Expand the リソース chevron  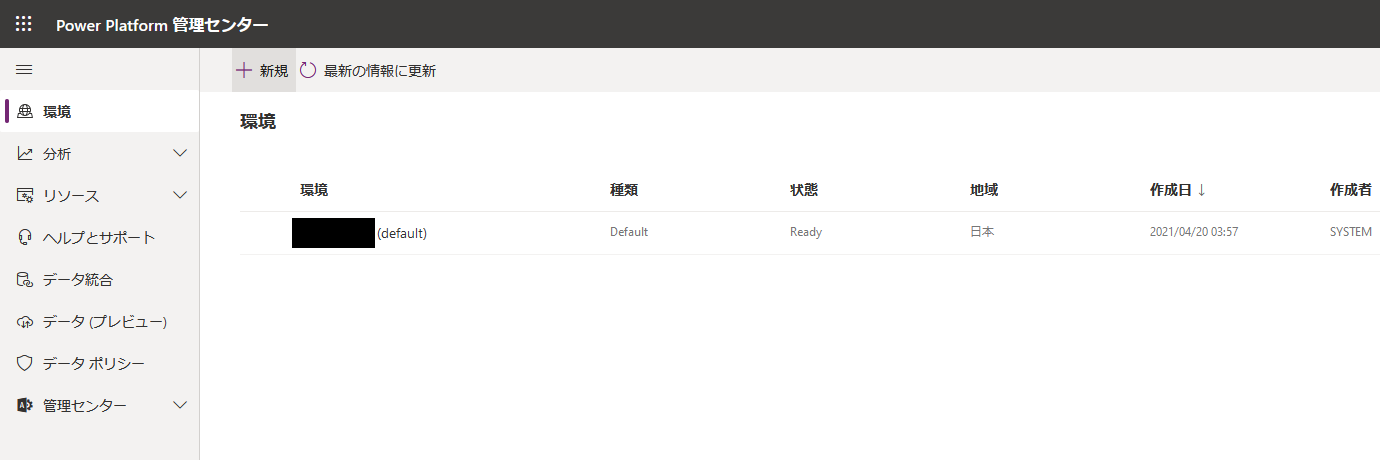pos(180,195)
